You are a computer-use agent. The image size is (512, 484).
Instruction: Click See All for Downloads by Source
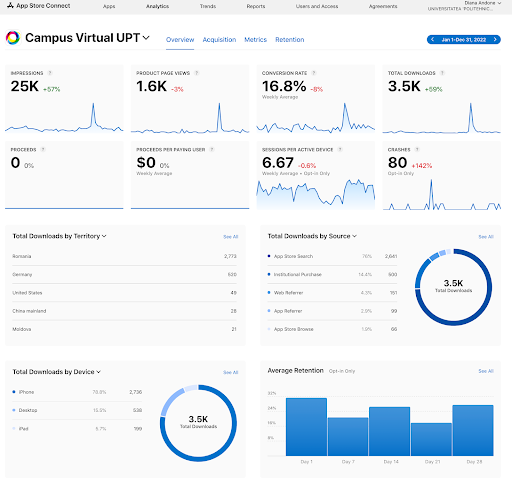(486, 237)
